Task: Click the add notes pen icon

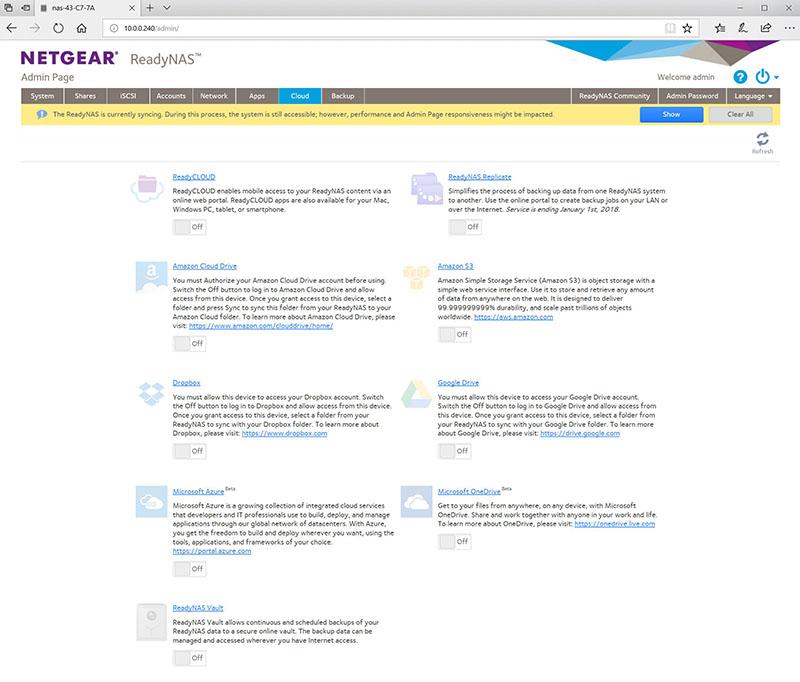Action: pyautogui.click(x=742, y=28)
